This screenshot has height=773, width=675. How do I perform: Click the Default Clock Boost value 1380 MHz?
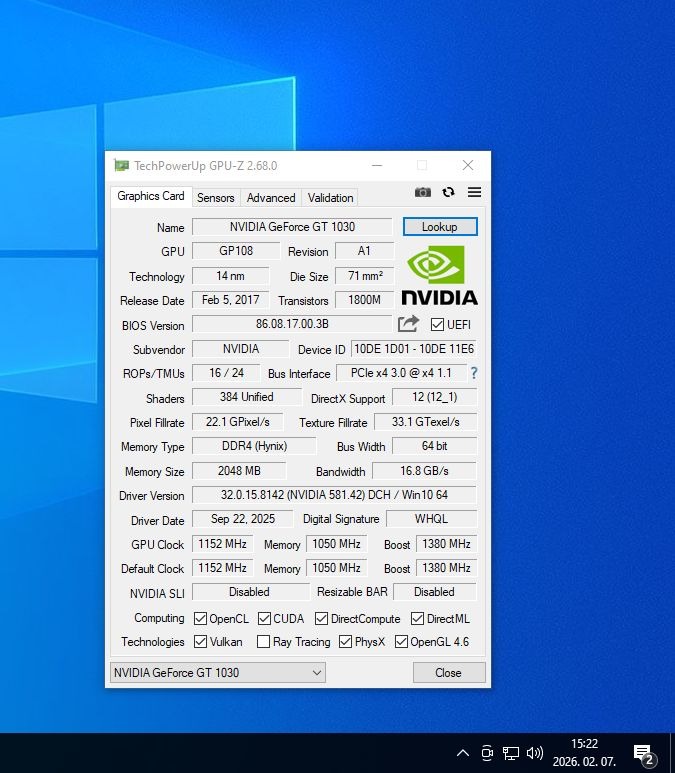point(446,567)
